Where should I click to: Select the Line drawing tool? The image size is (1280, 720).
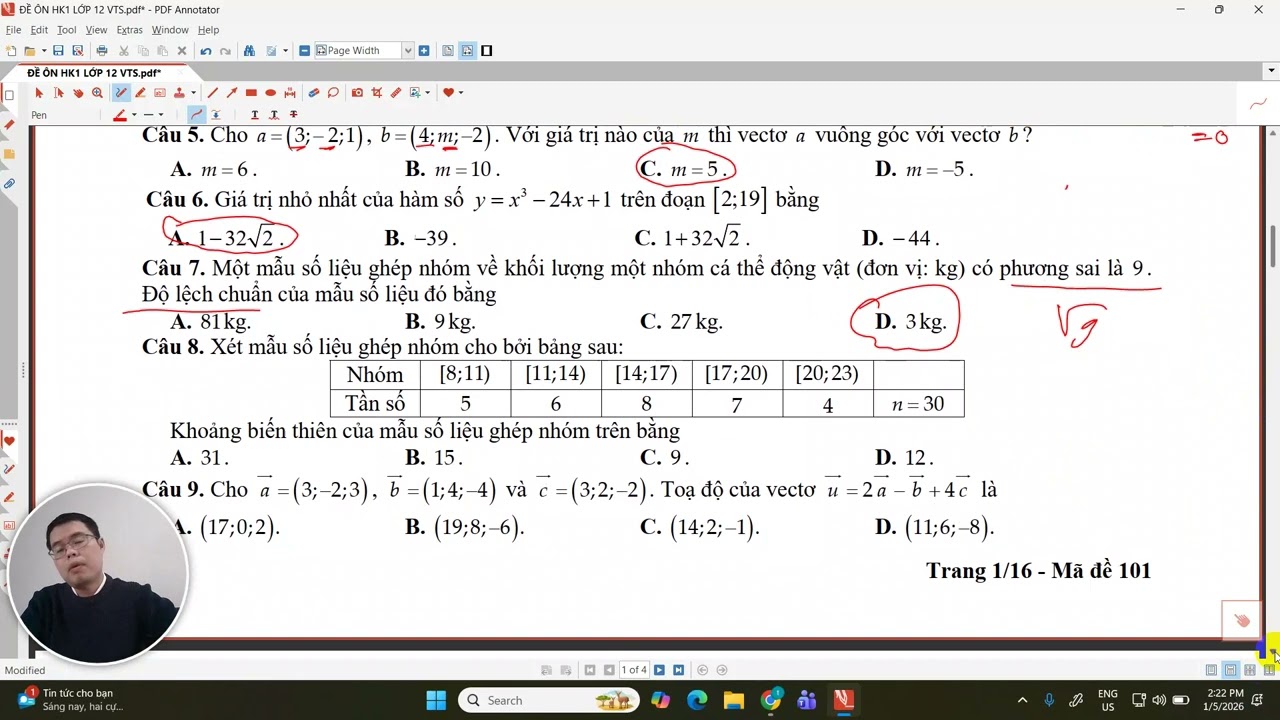(212, 93)
